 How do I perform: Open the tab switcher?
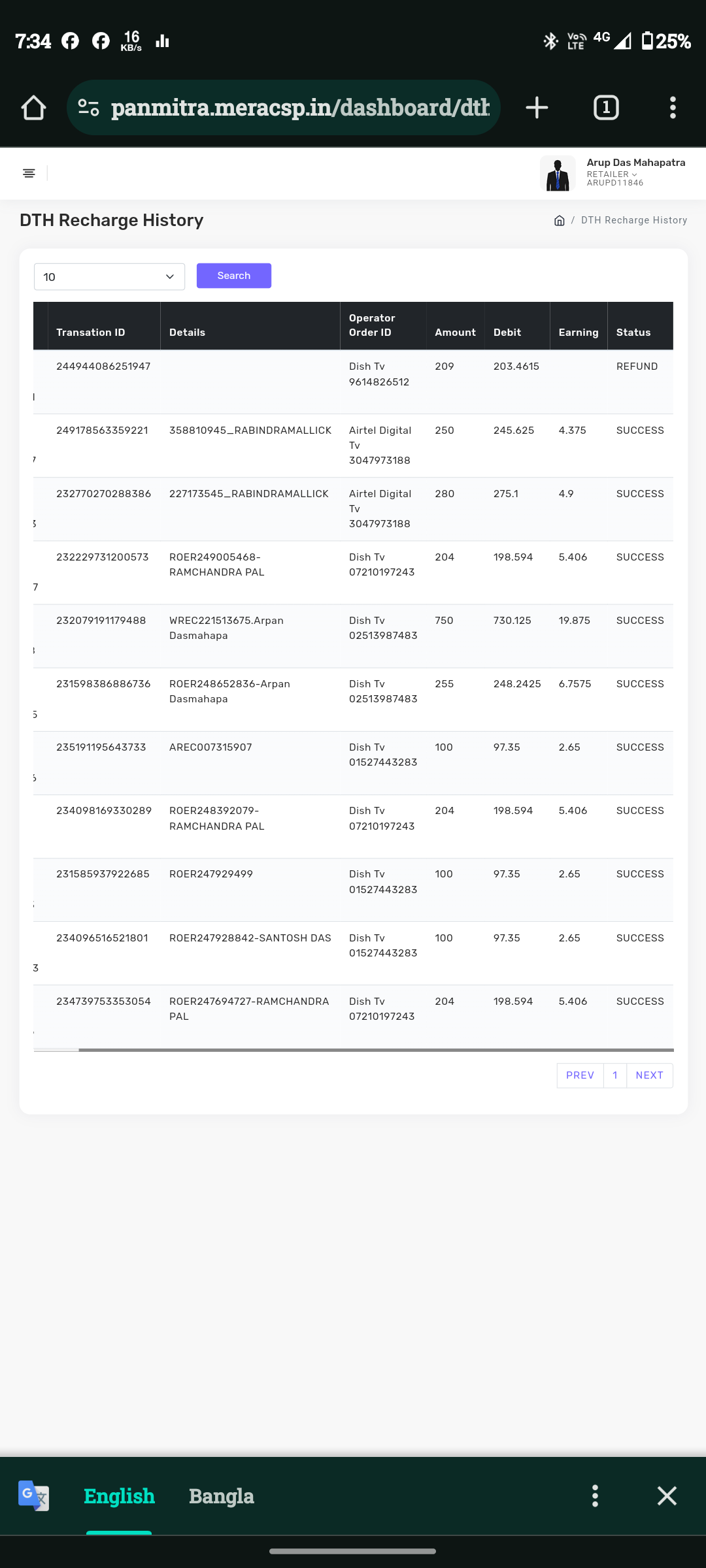click(606, 108)
